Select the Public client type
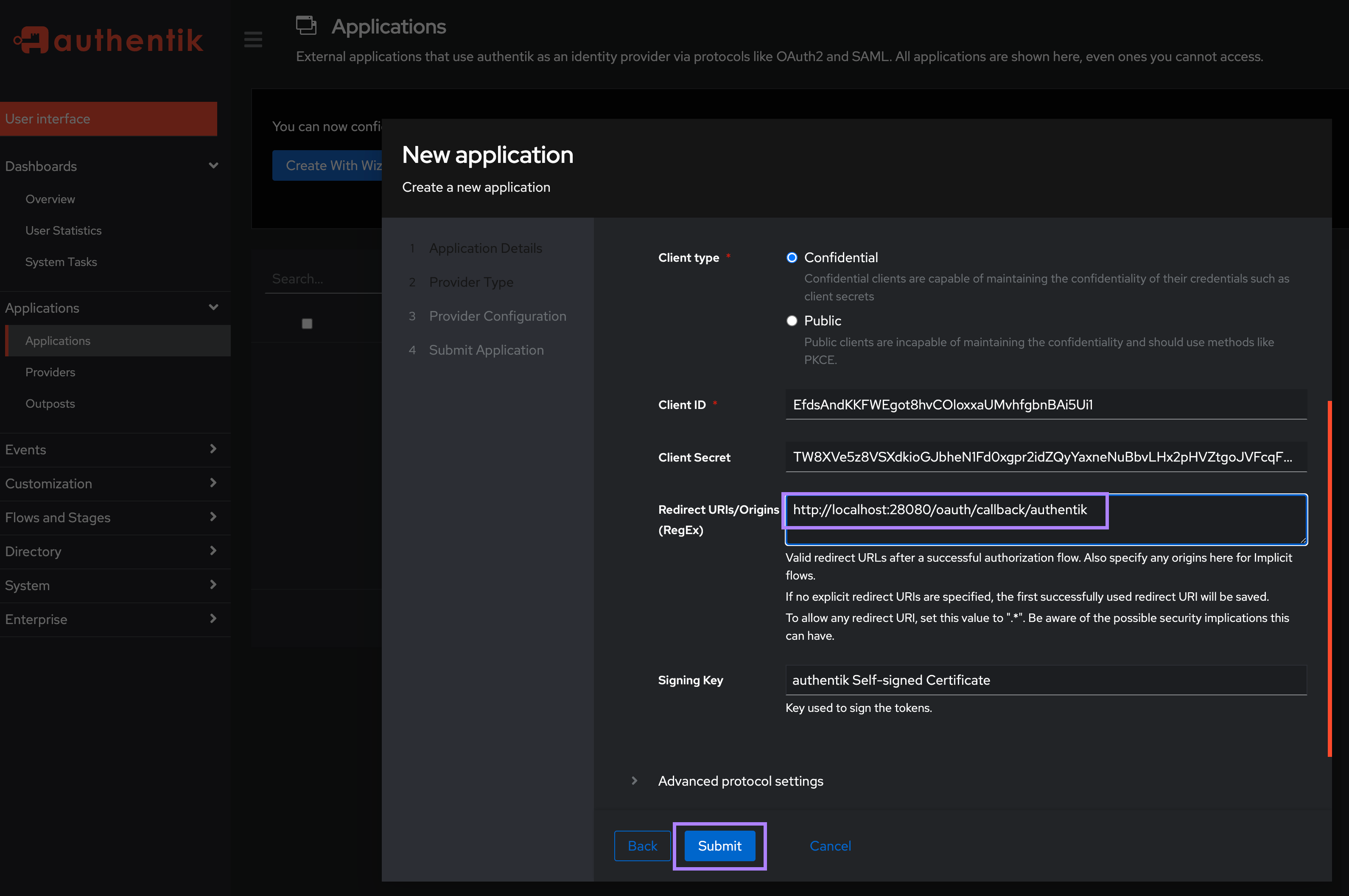The width and height of the screenshot is (1349, 896). (792, 321)
